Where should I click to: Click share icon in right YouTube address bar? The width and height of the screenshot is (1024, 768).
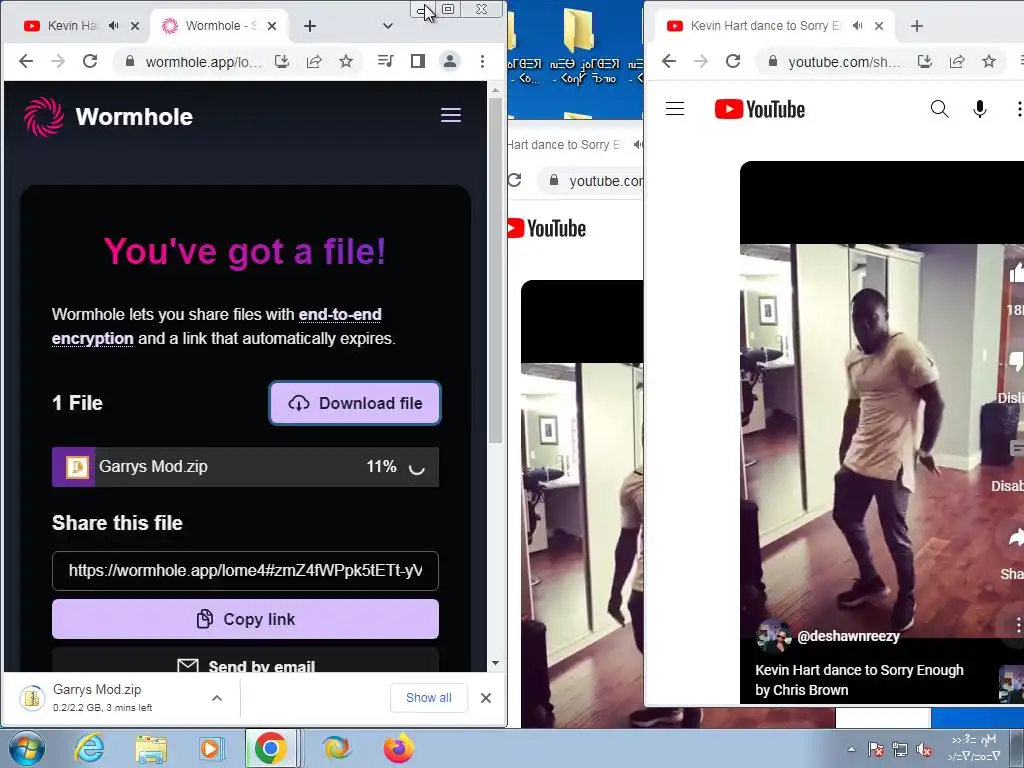957,61
